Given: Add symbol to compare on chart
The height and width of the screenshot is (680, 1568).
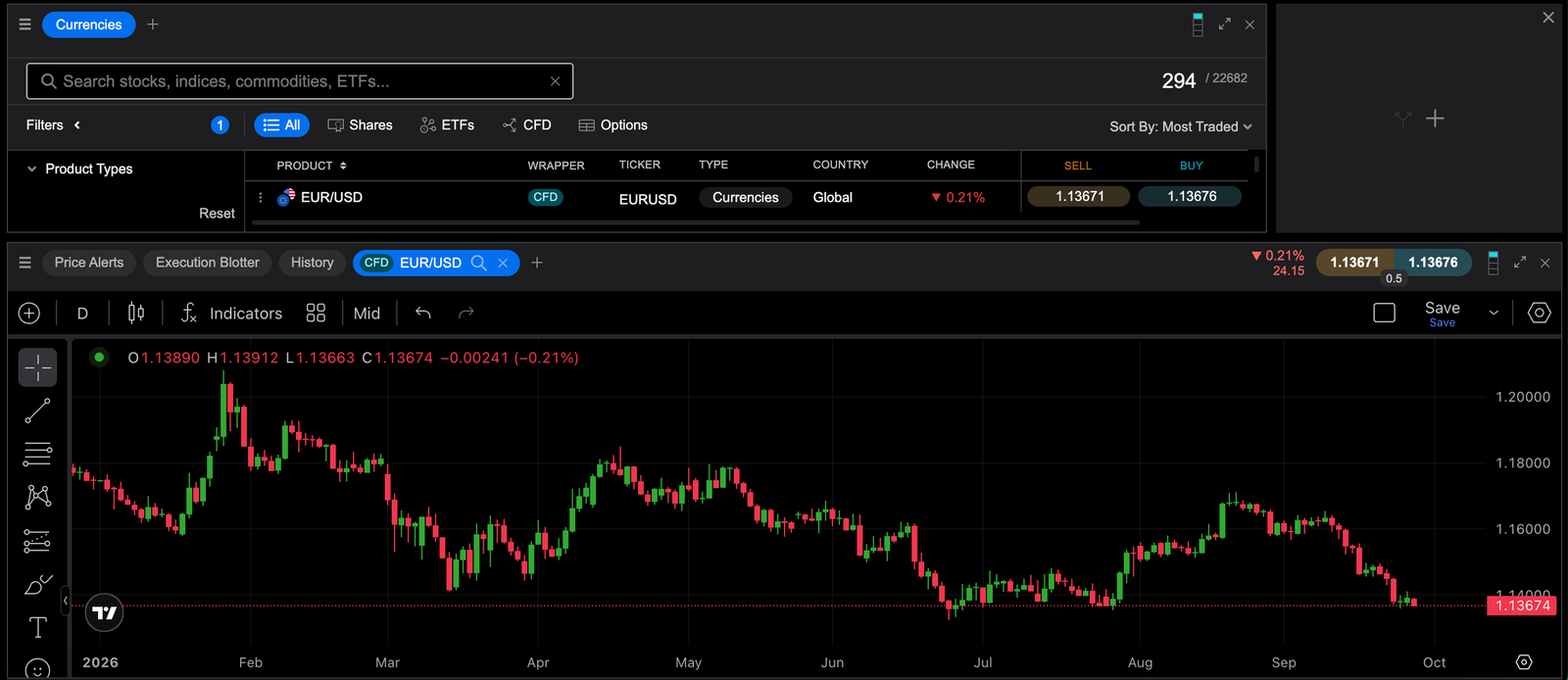Looking at the screenshot, I should click(29, 314).
